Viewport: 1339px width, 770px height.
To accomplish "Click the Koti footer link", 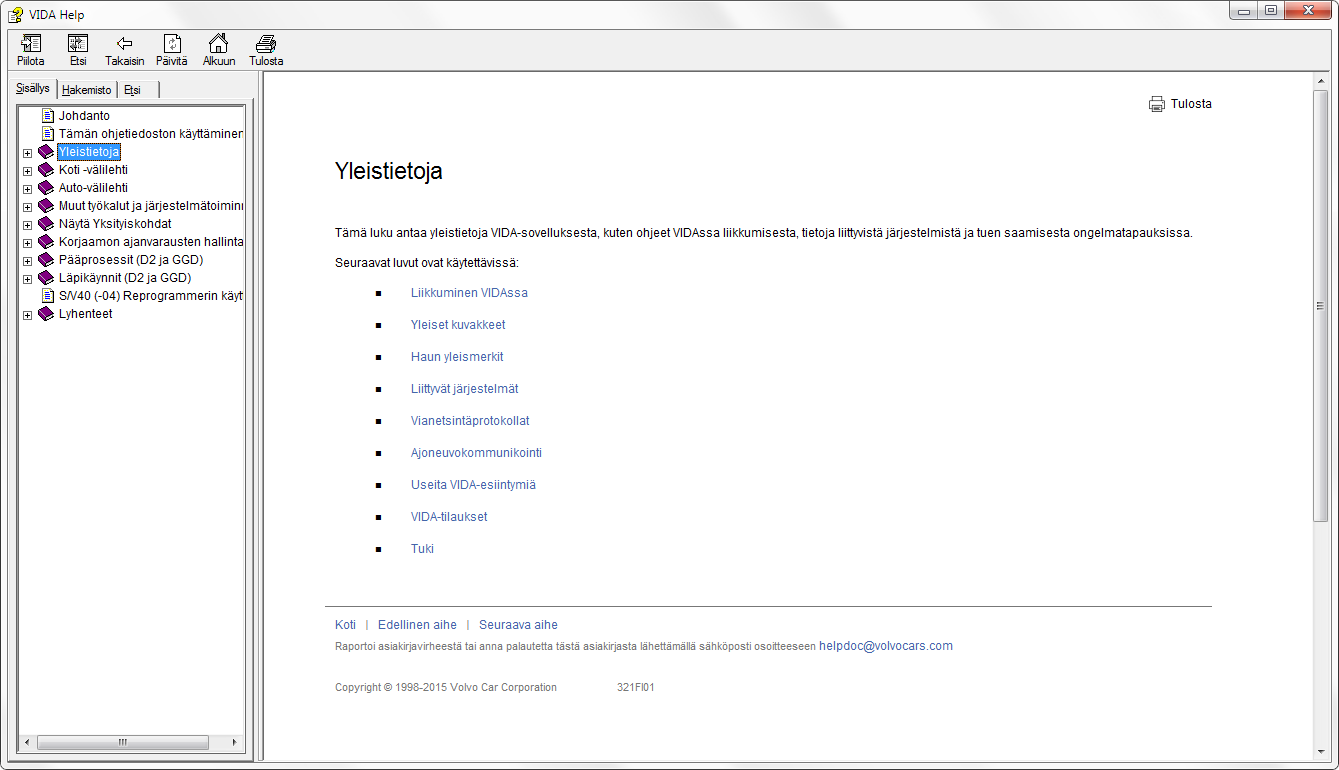I will pos(345,625).
